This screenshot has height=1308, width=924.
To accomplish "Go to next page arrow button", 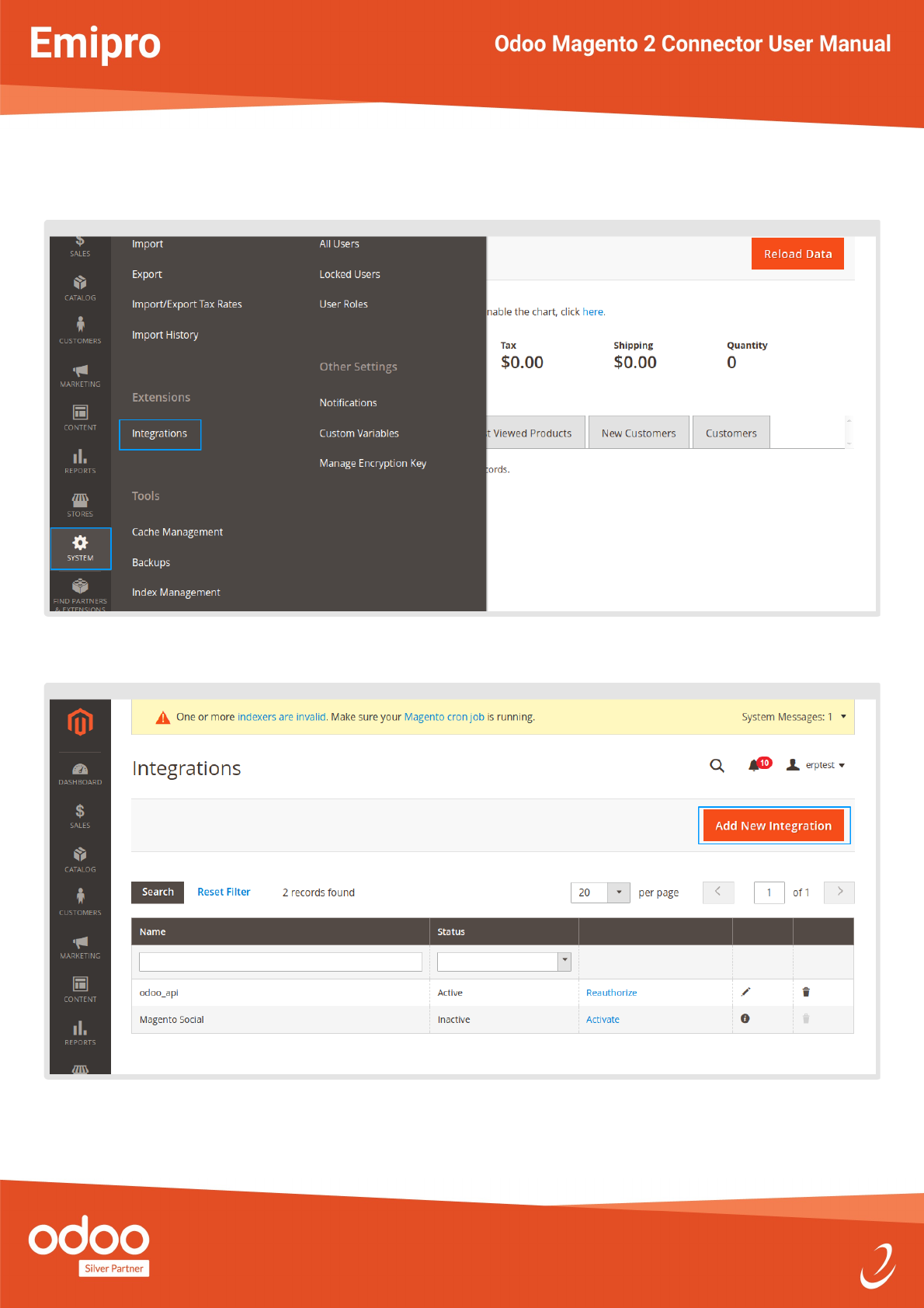I will pyautogui.click(x=839, y=892).
